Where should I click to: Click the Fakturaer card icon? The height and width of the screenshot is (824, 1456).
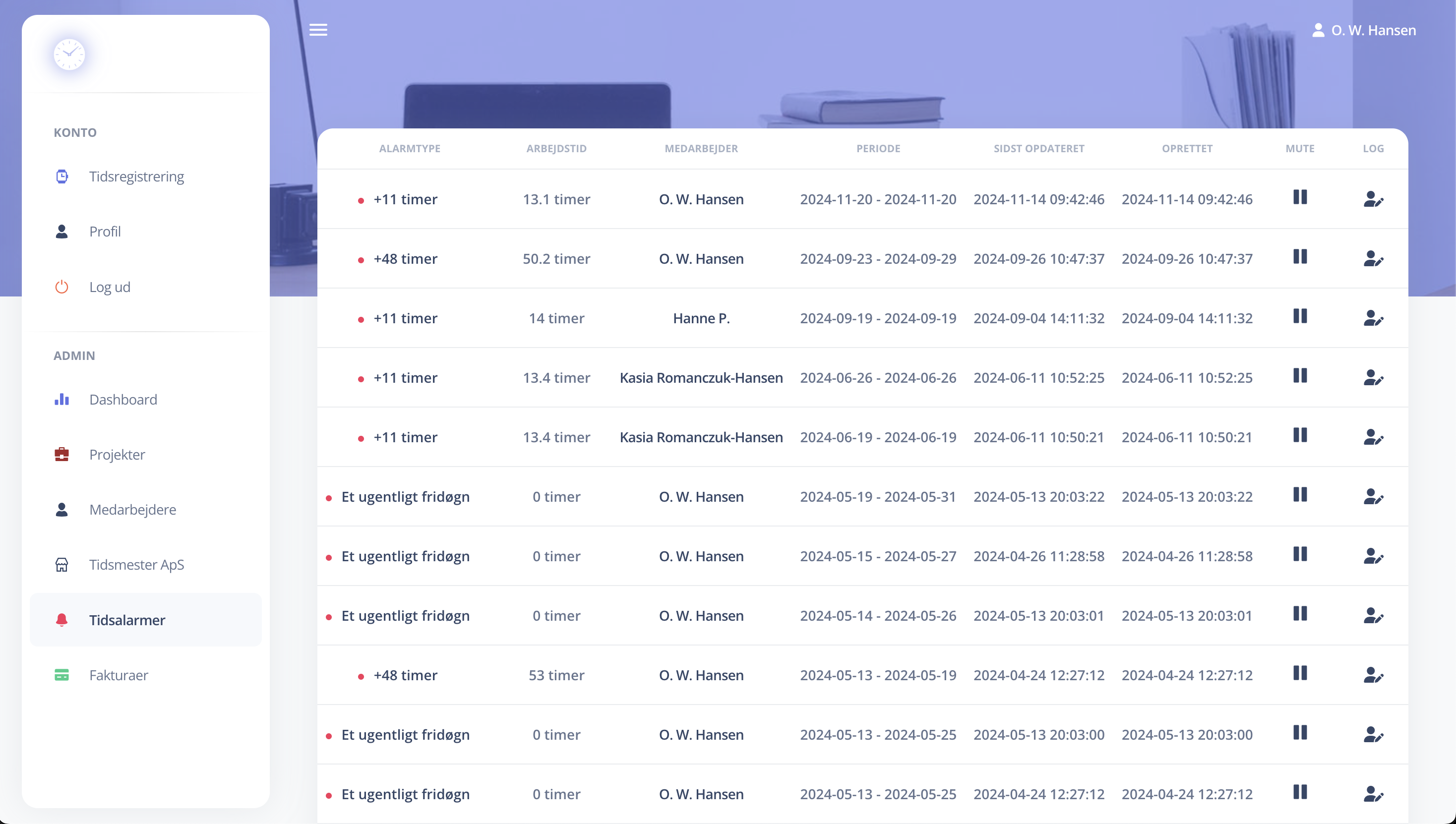[x=61, y=675]
